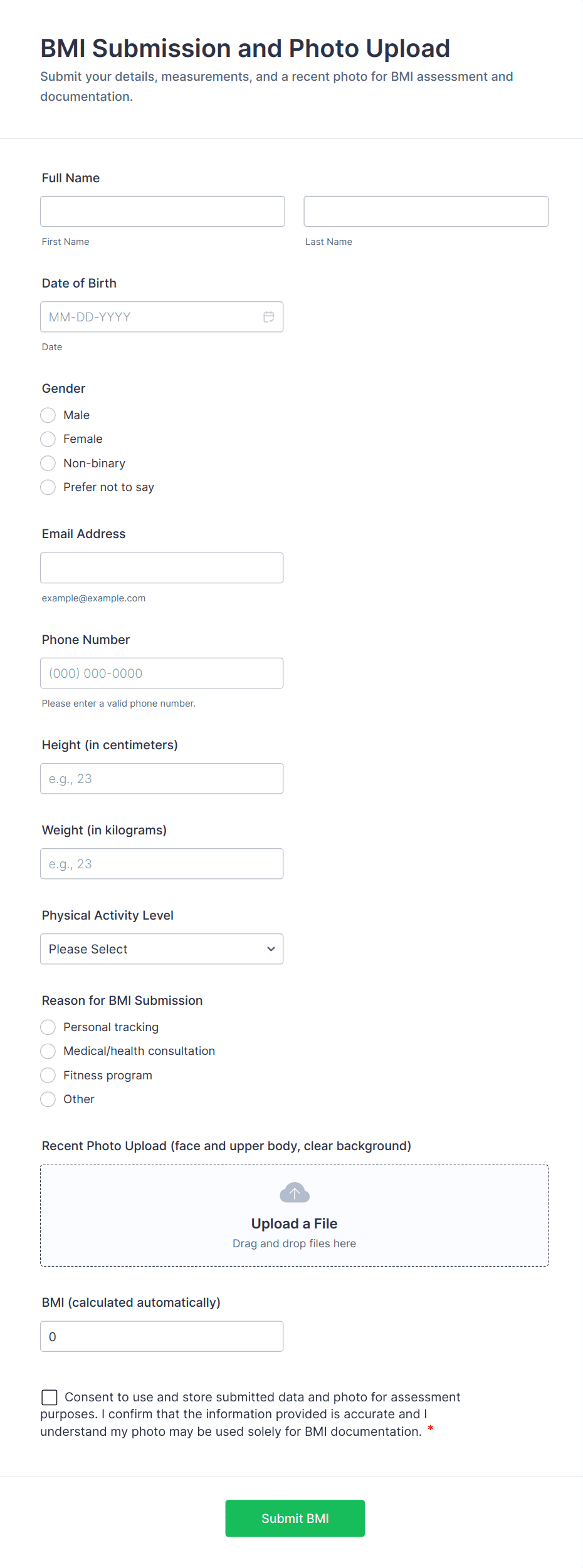The width and height of the screenshot is (583, 1568).
Task: Click the cloud upload icon
Action: 294,1193
